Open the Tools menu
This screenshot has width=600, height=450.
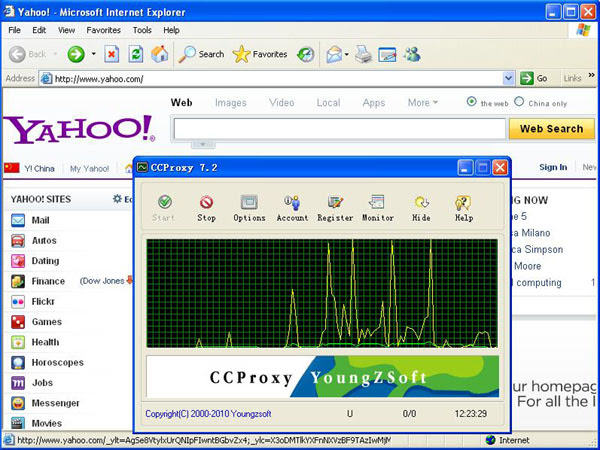pos(142,30)
